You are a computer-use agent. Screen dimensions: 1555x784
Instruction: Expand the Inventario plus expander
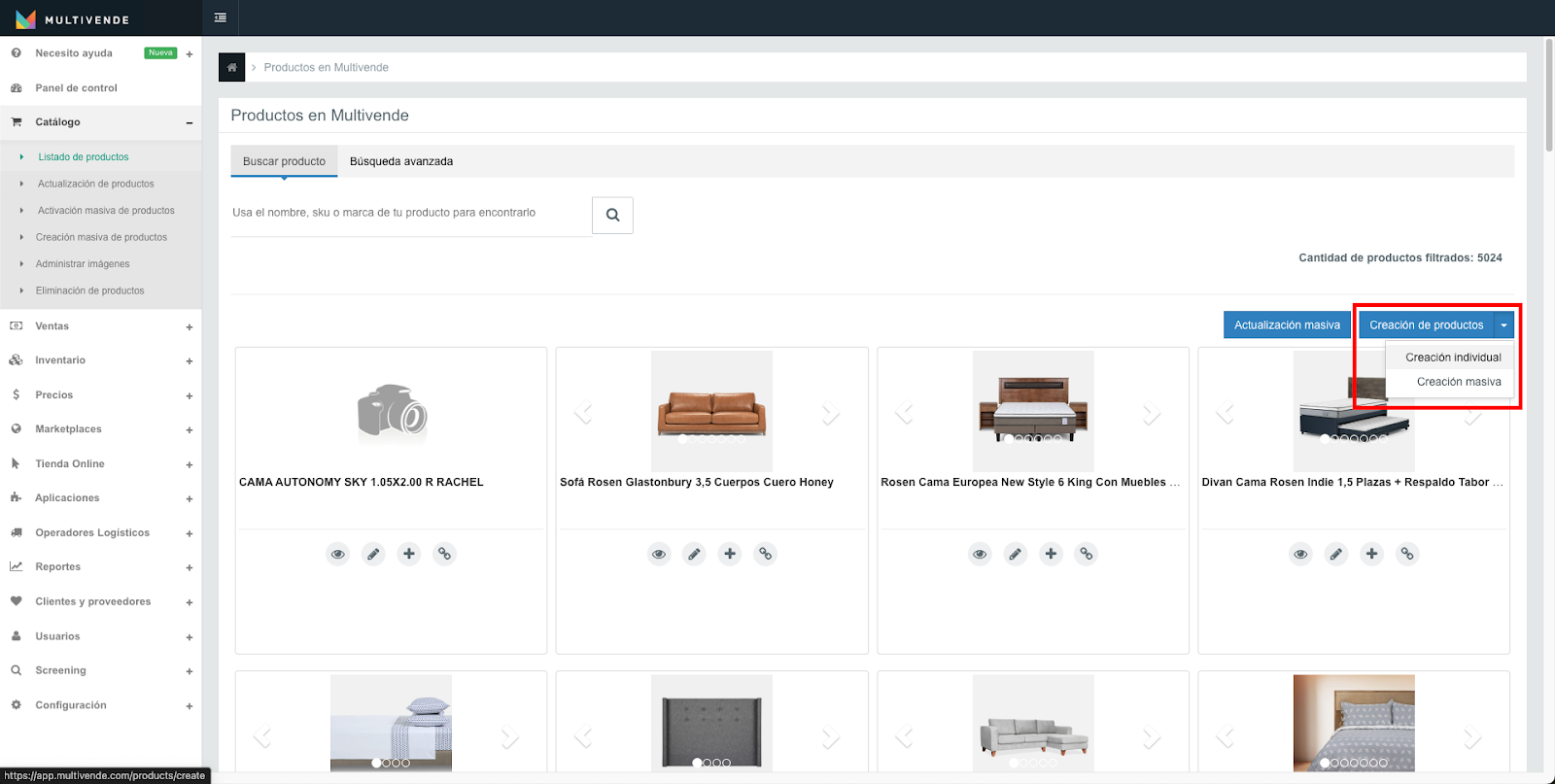pyautogui.click(x=190, y=361)
